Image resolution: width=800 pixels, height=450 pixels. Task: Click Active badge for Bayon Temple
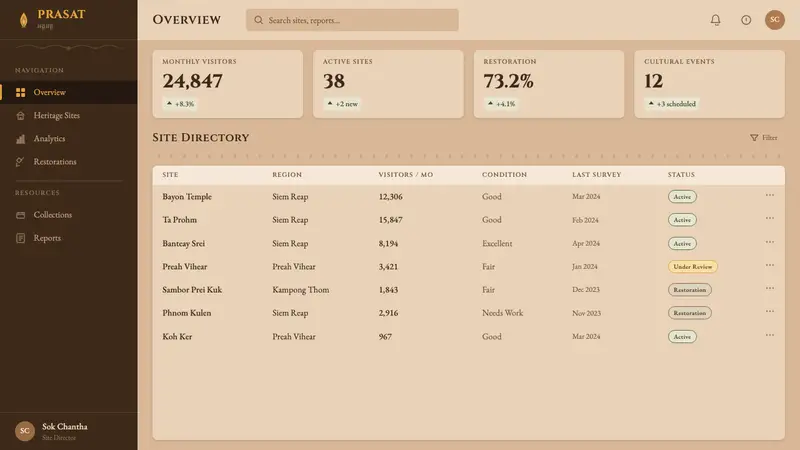(x=682, y=196)
